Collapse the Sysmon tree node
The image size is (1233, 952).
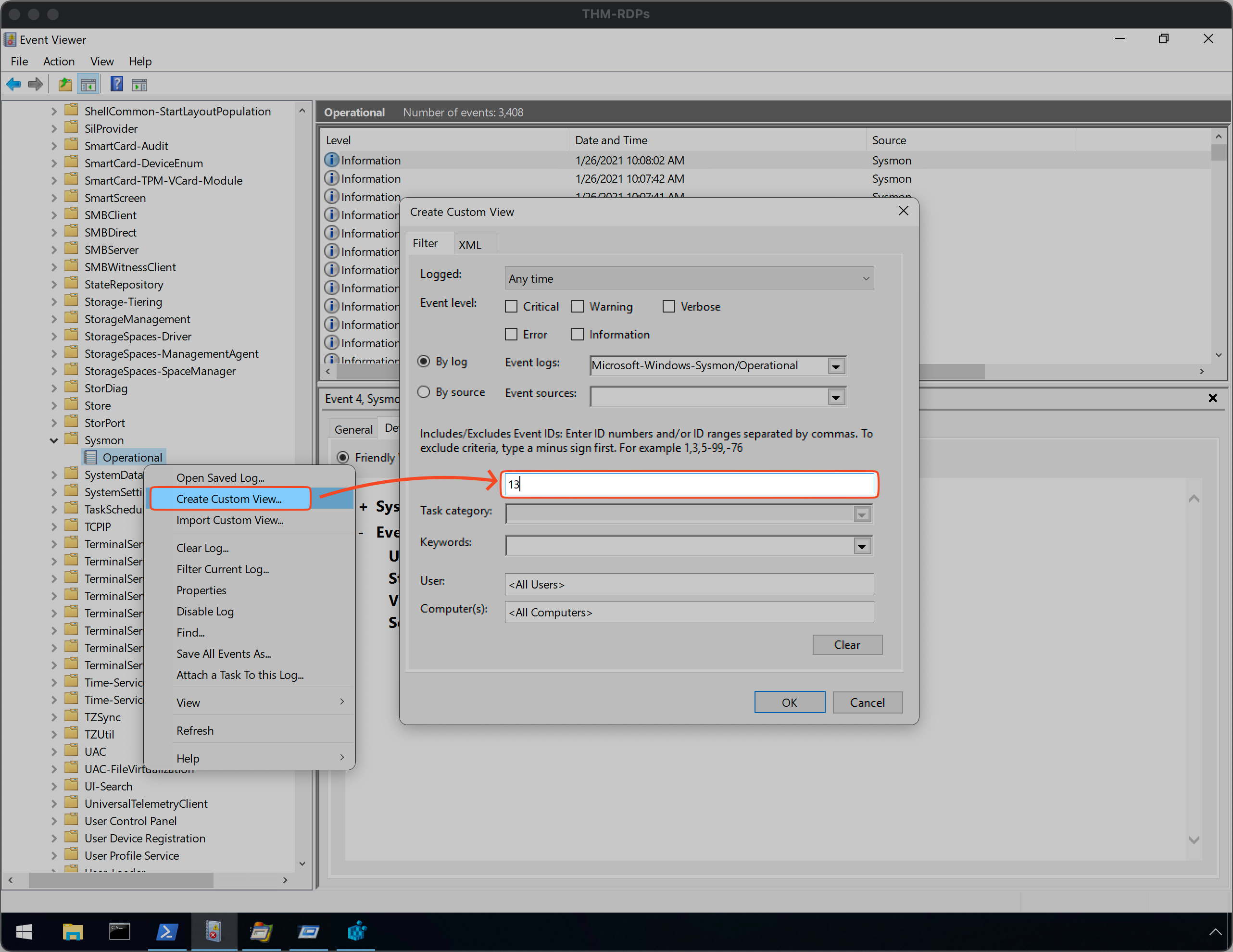(x=54, y=440)
